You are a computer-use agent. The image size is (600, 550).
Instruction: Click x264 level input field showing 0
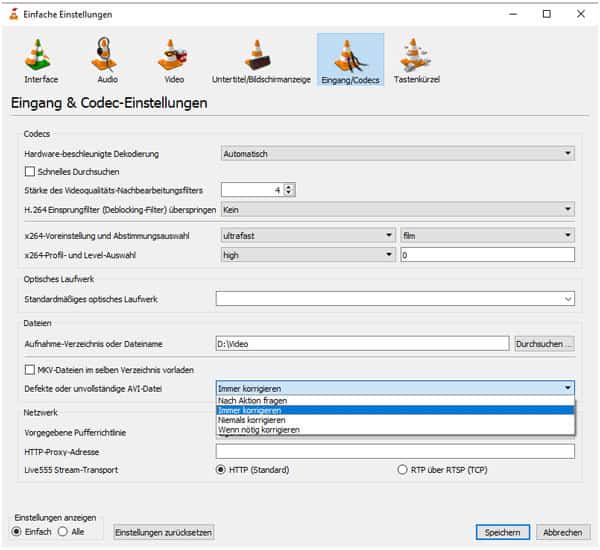[x=487, y=255]
